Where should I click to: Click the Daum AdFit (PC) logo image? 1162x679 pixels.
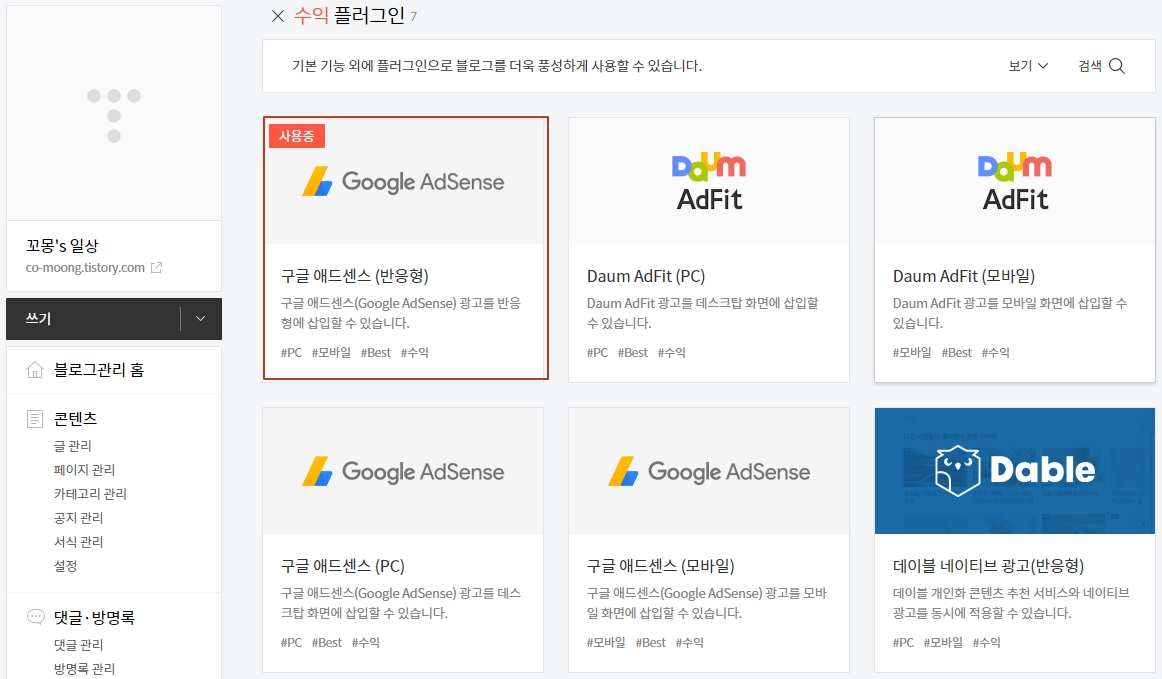[x=709, y=182]
